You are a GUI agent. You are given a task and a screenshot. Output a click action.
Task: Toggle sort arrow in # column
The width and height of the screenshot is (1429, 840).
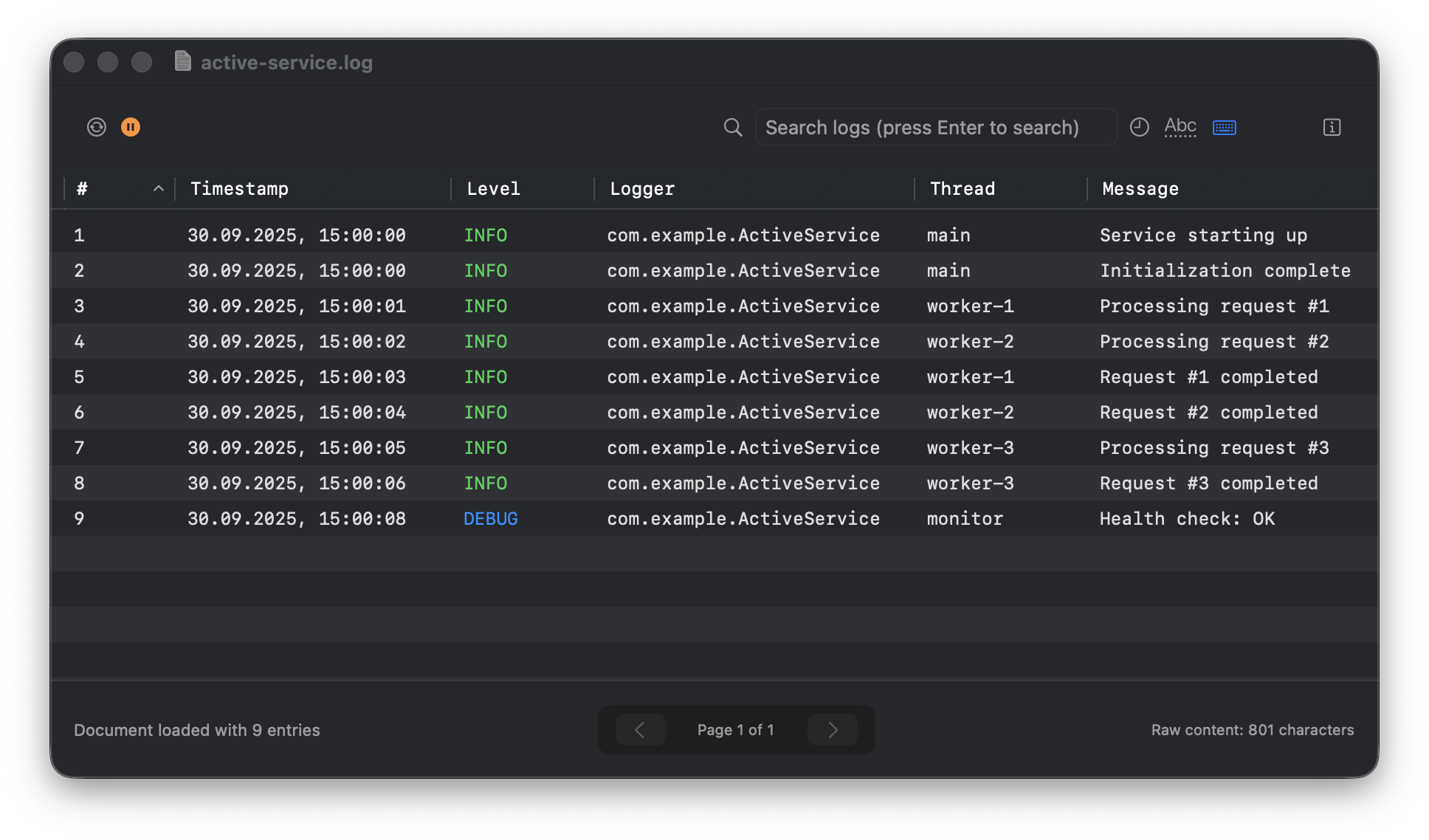[158, 189]
